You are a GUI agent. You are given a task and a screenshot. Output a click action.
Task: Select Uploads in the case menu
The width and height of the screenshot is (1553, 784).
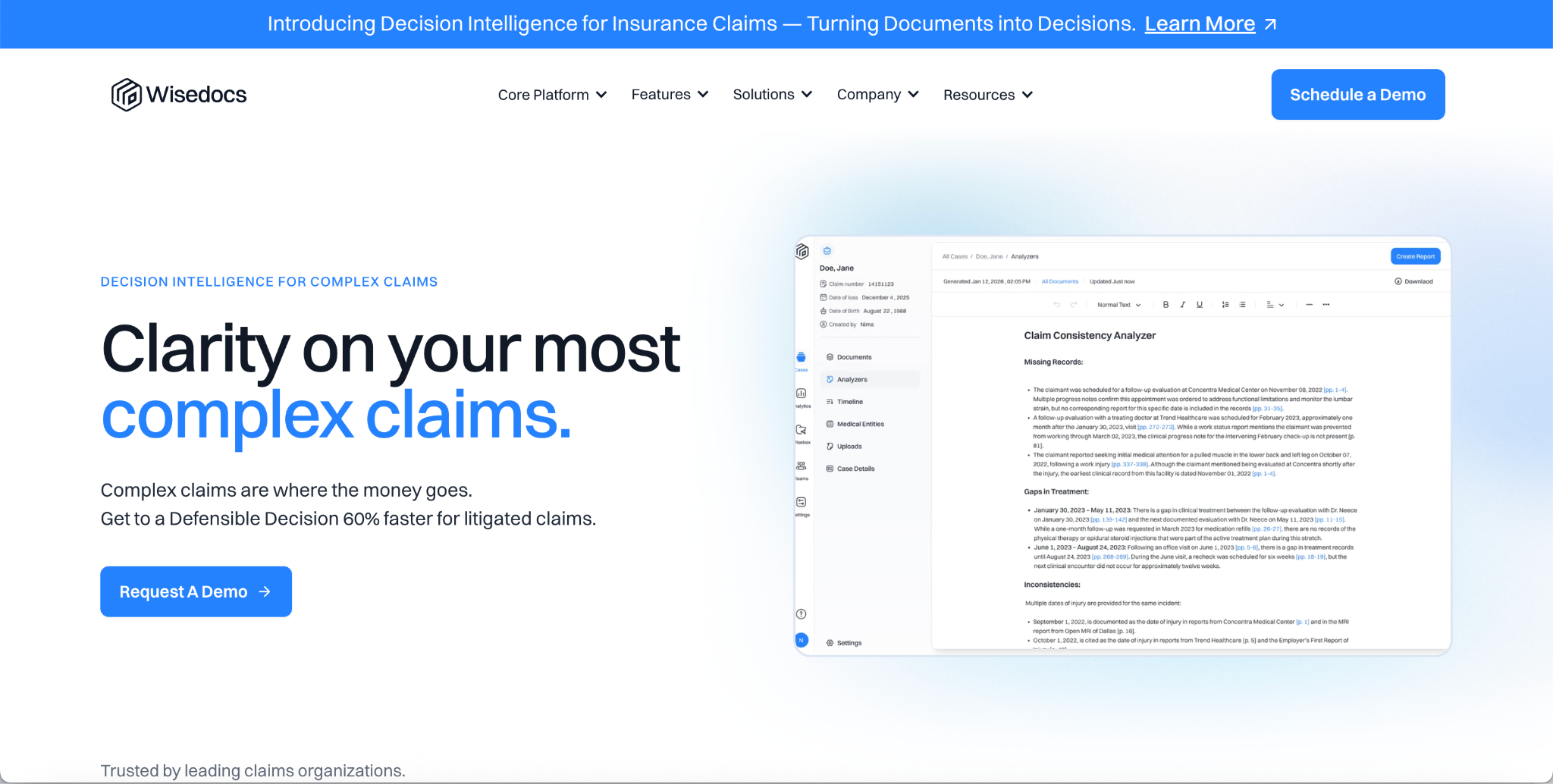(x=844, y=447)
